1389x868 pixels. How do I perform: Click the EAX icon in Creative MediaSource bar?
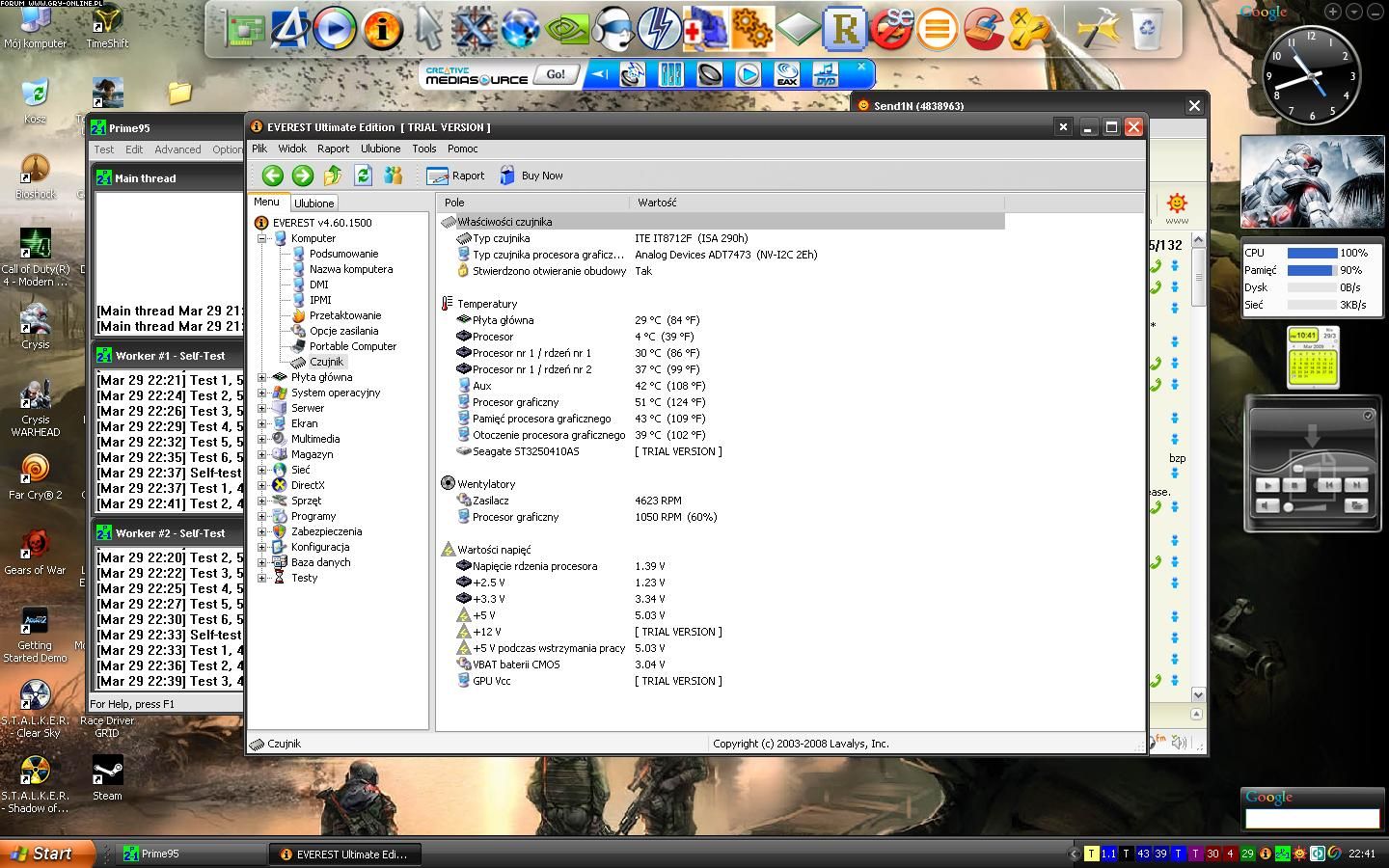[787, 74]
